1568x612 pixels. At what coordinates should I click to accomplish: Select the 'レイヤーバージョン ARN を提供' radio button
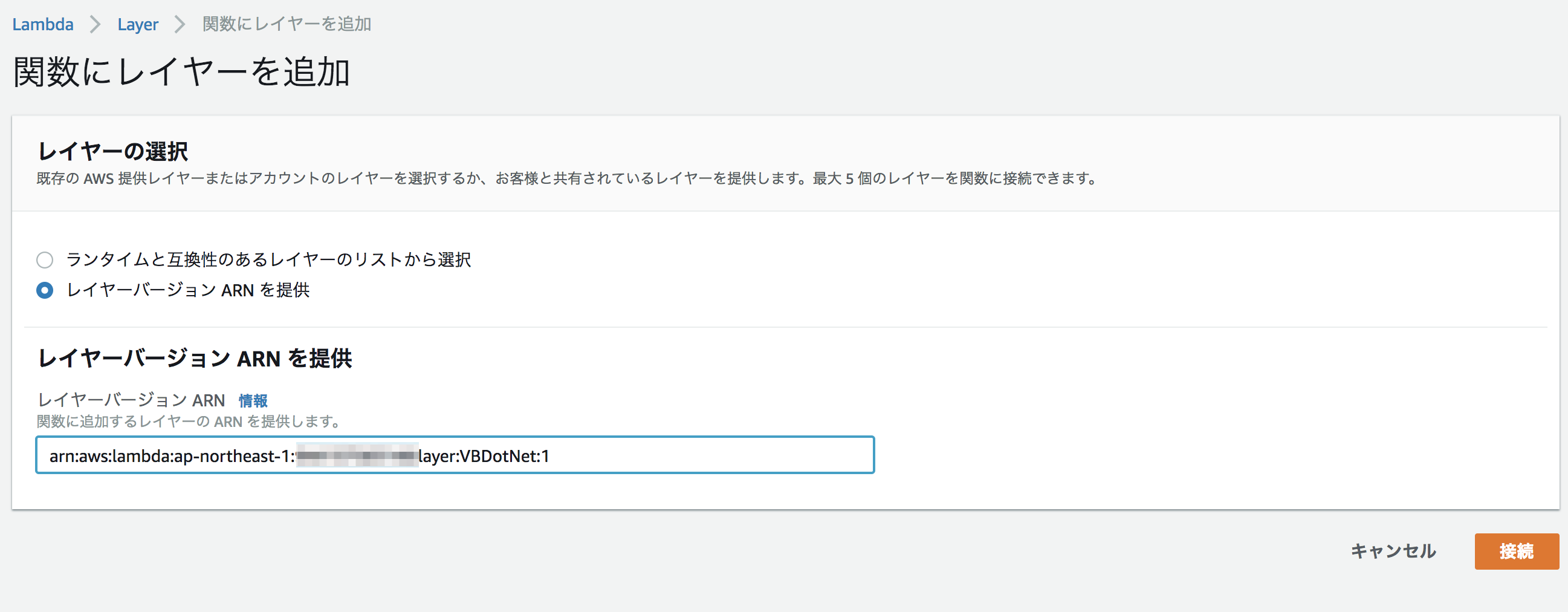[x=45, y=290]
